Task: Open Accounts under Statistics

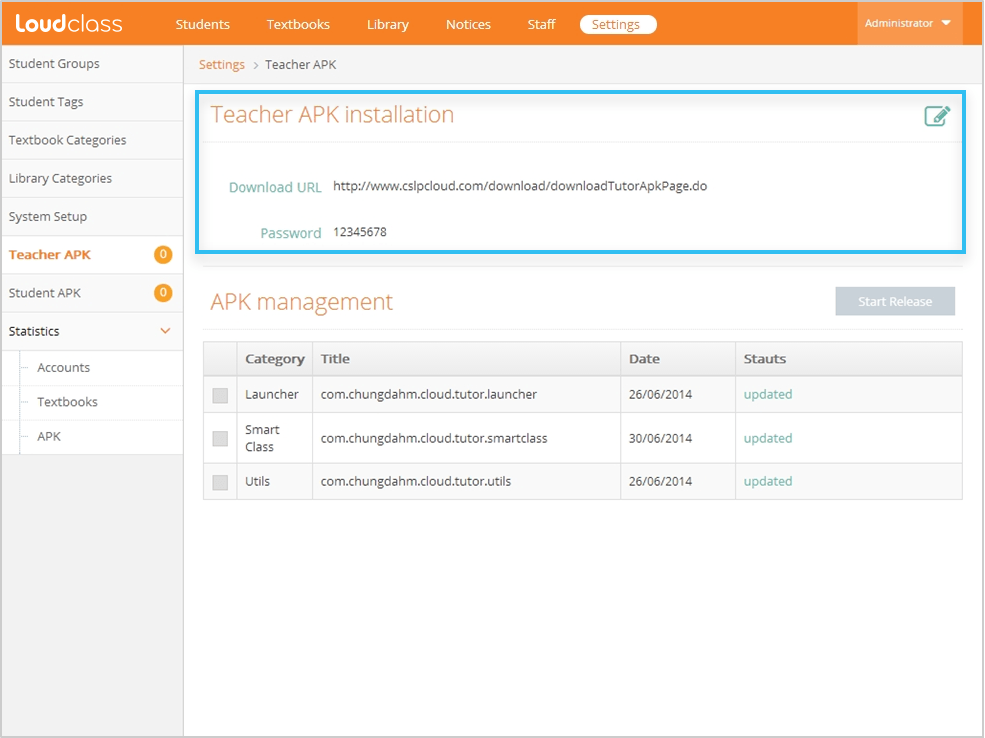Action: [x=63, y=367]
